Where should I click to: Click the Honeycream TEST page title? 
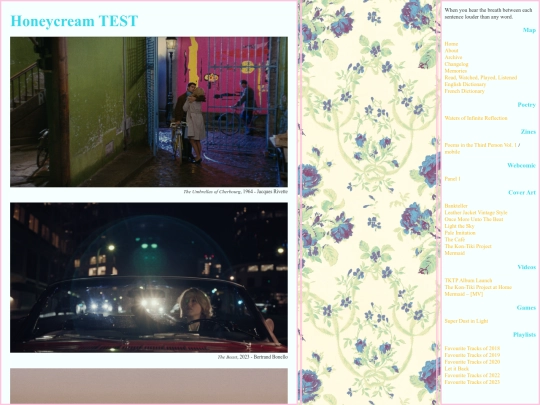click(x=74, y=21)
